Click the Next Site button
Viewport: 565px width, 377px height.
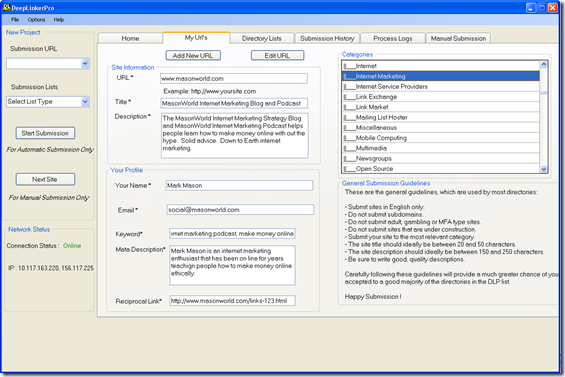(x=45, y=179)
